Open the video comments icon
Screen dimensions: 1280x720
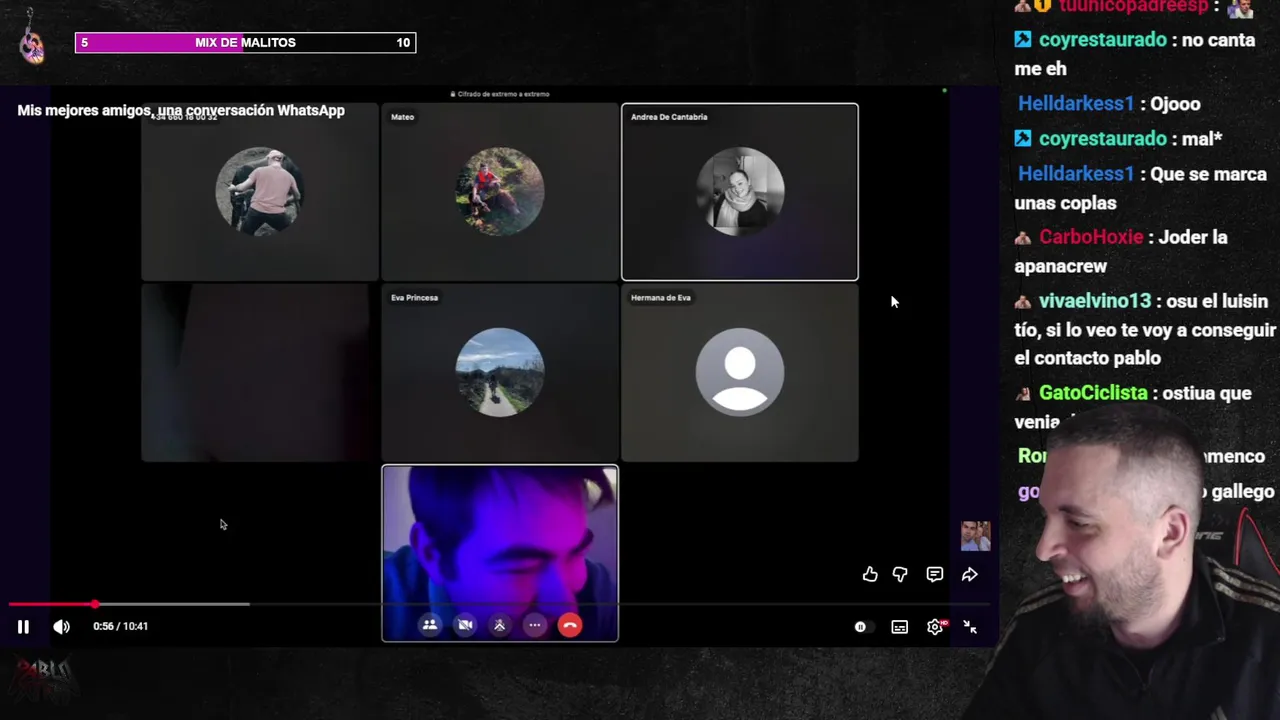(935, 574)
